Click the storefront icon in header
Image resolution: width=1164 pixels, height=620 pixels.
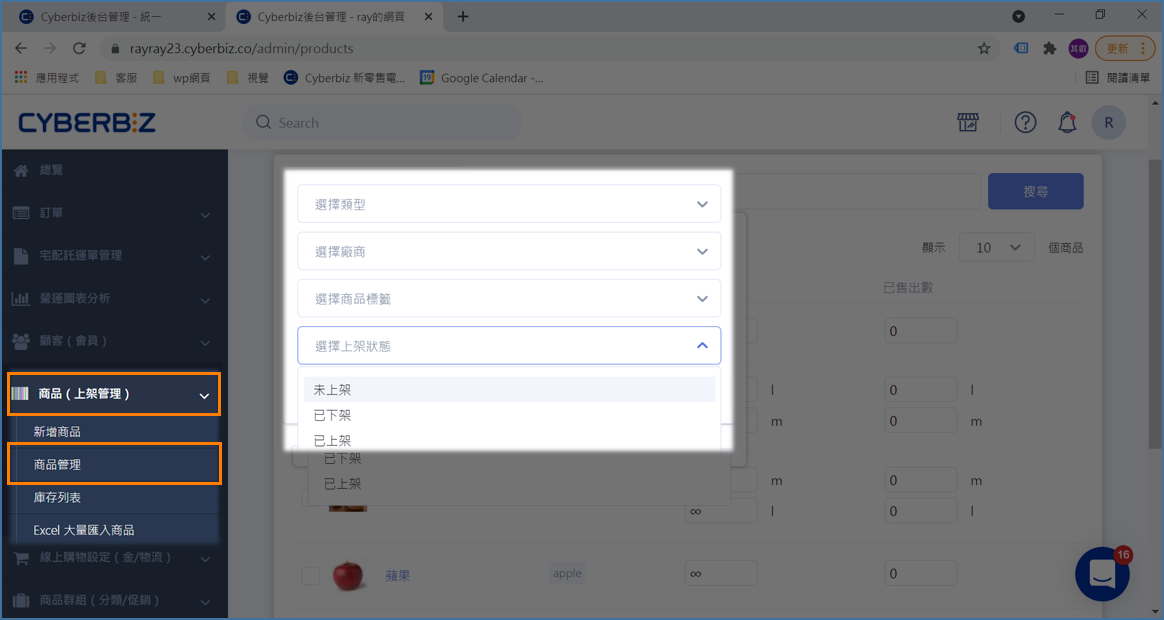pyautogui.click(x=967, y=122)
